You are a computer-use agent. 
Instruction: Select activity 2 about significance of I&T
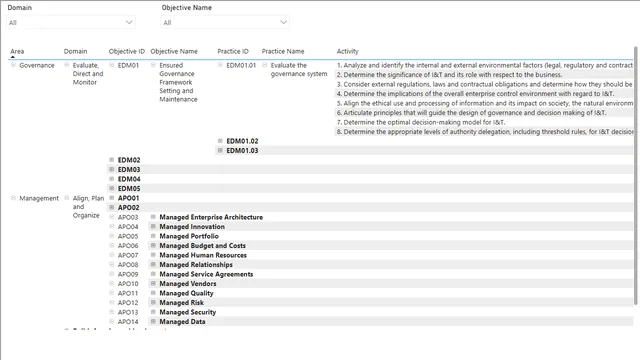coord(484,75)
